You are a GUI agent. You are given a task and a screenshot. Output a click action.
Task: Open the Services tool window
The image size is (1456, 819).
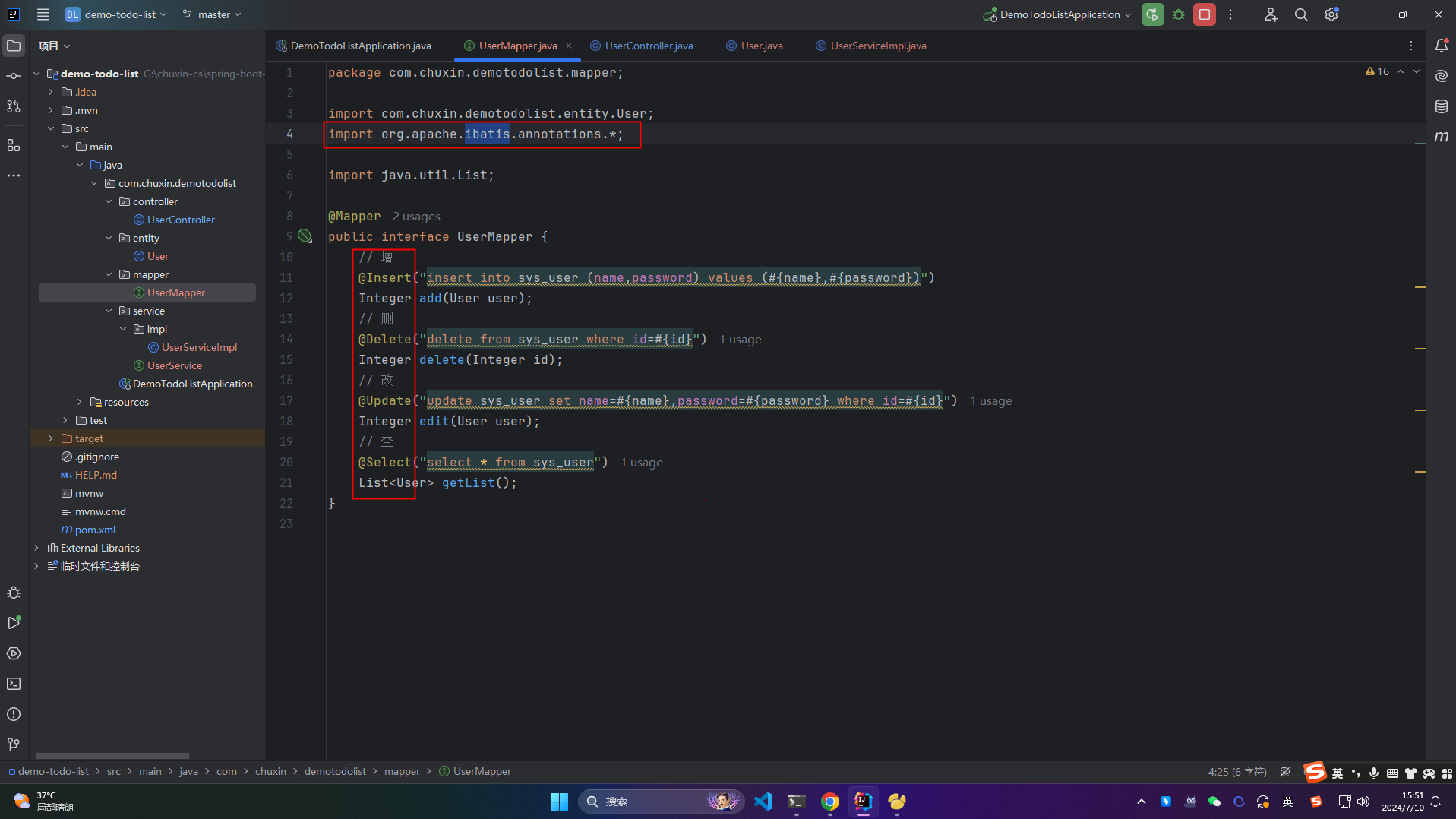point(14,653)
